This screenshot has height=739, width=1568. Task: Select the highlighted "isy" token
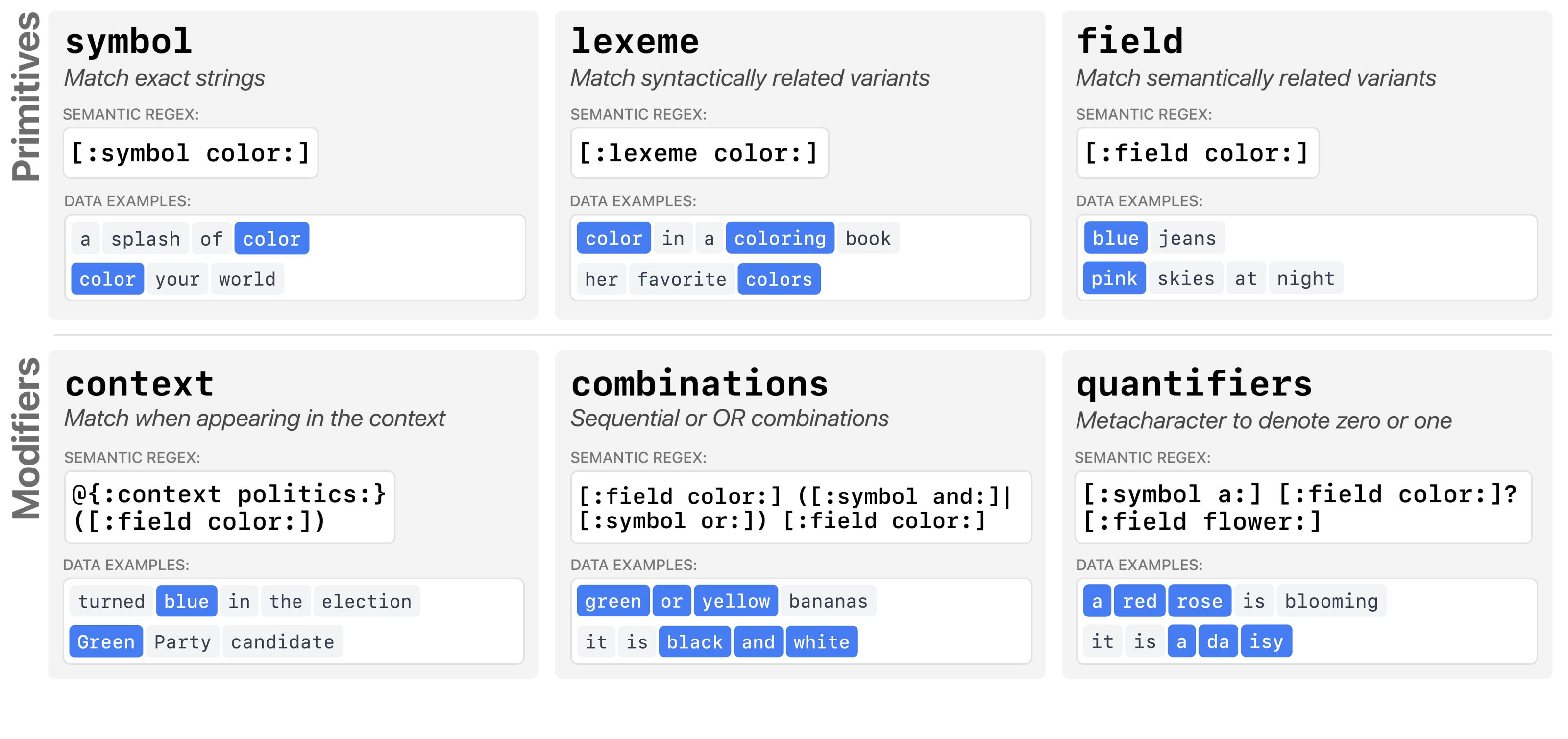click(1266, 641)
